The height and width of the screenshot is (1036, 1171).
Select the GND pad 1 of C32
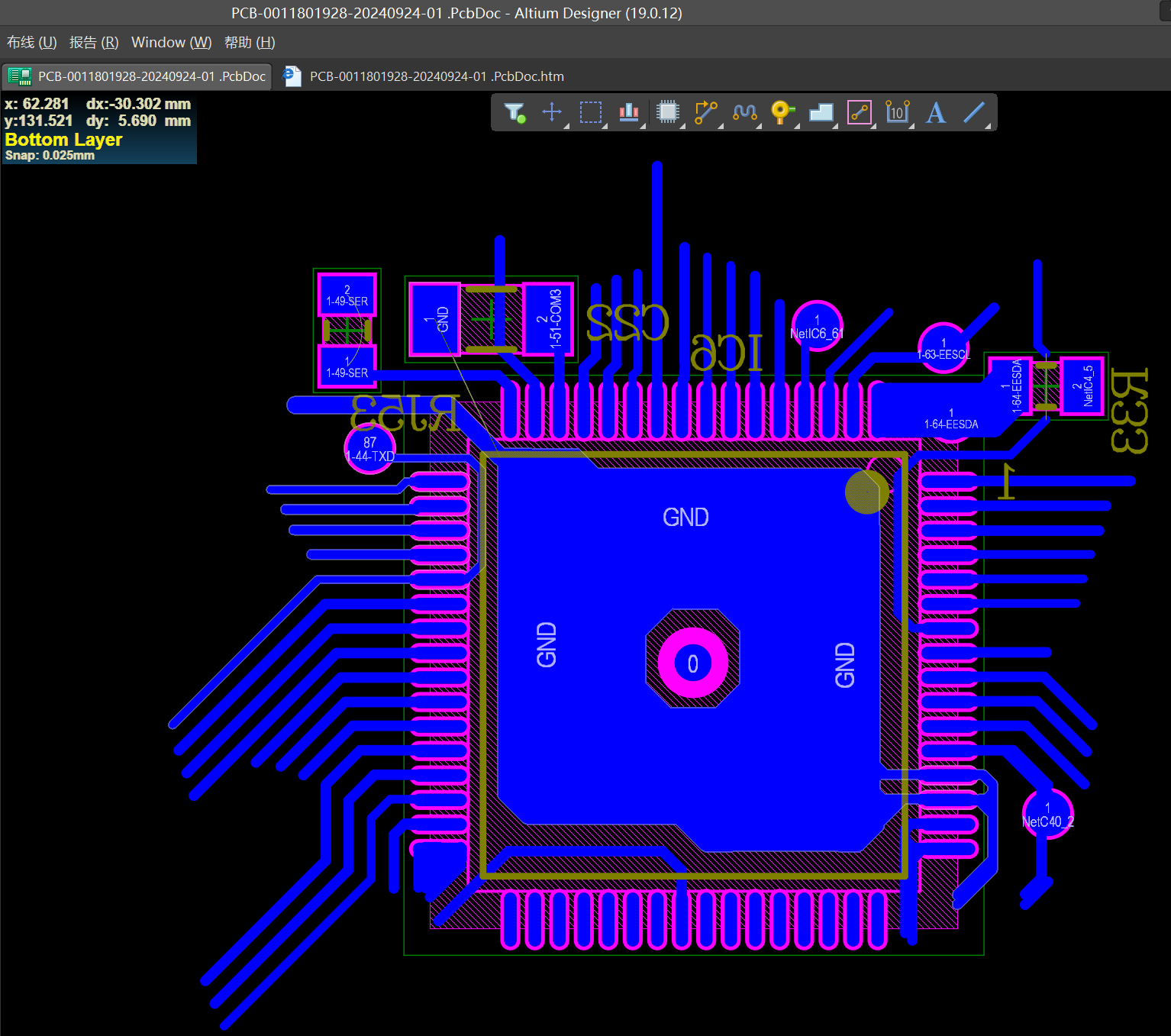pos(435,318)
